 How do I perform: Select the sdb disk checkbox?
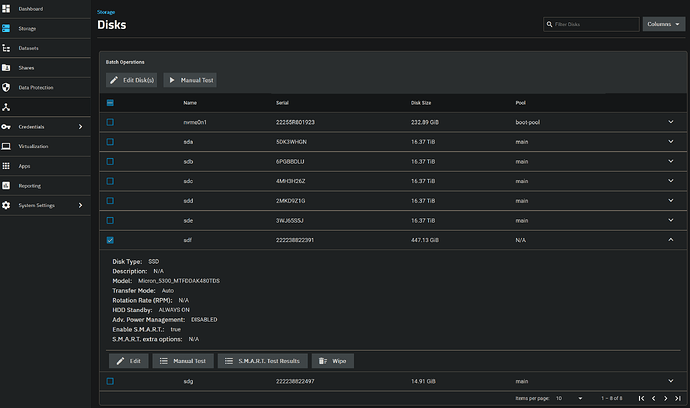[110, 162]
